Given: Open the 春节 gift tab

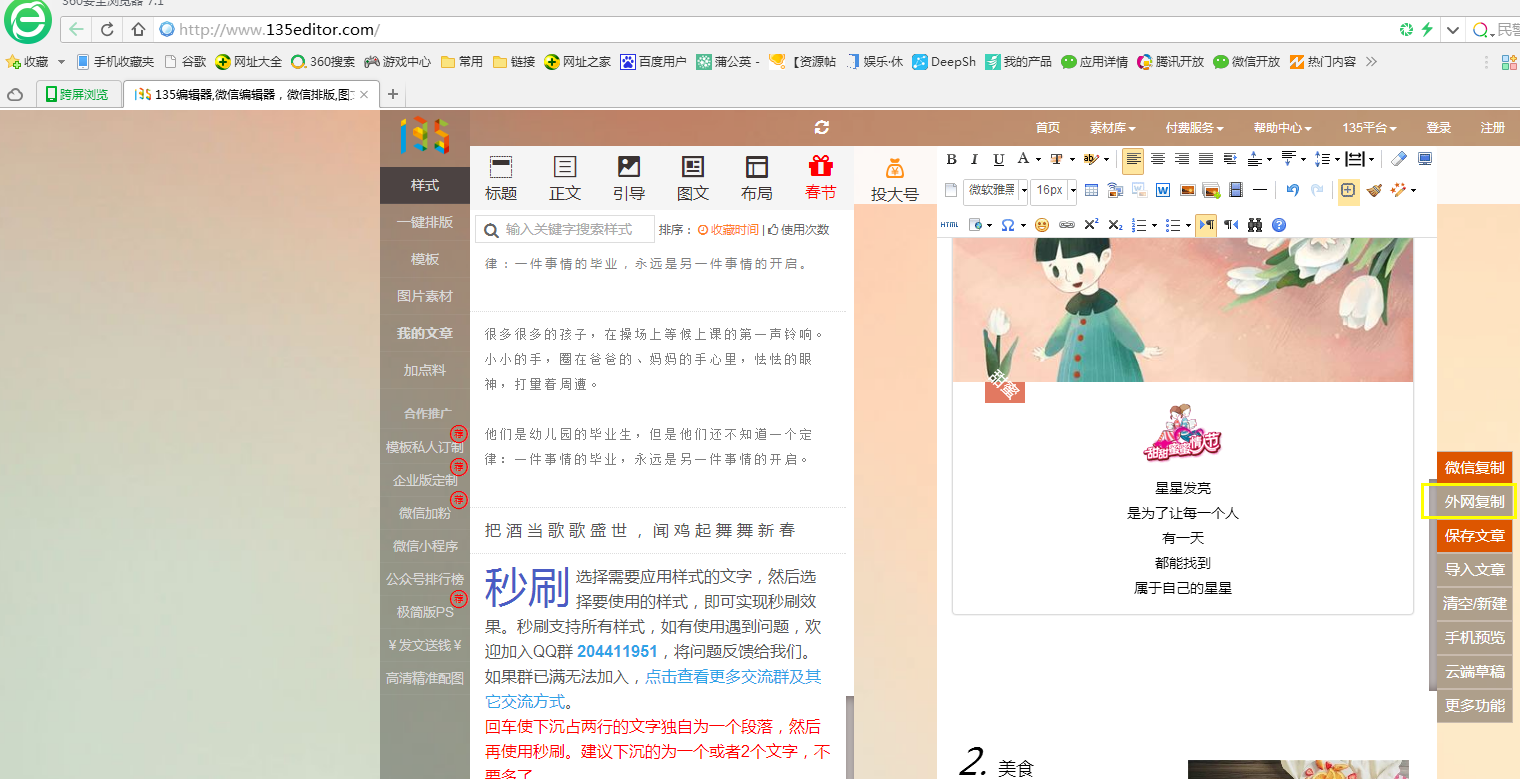Looking at the screenshot, I should (x=821, y=179).
